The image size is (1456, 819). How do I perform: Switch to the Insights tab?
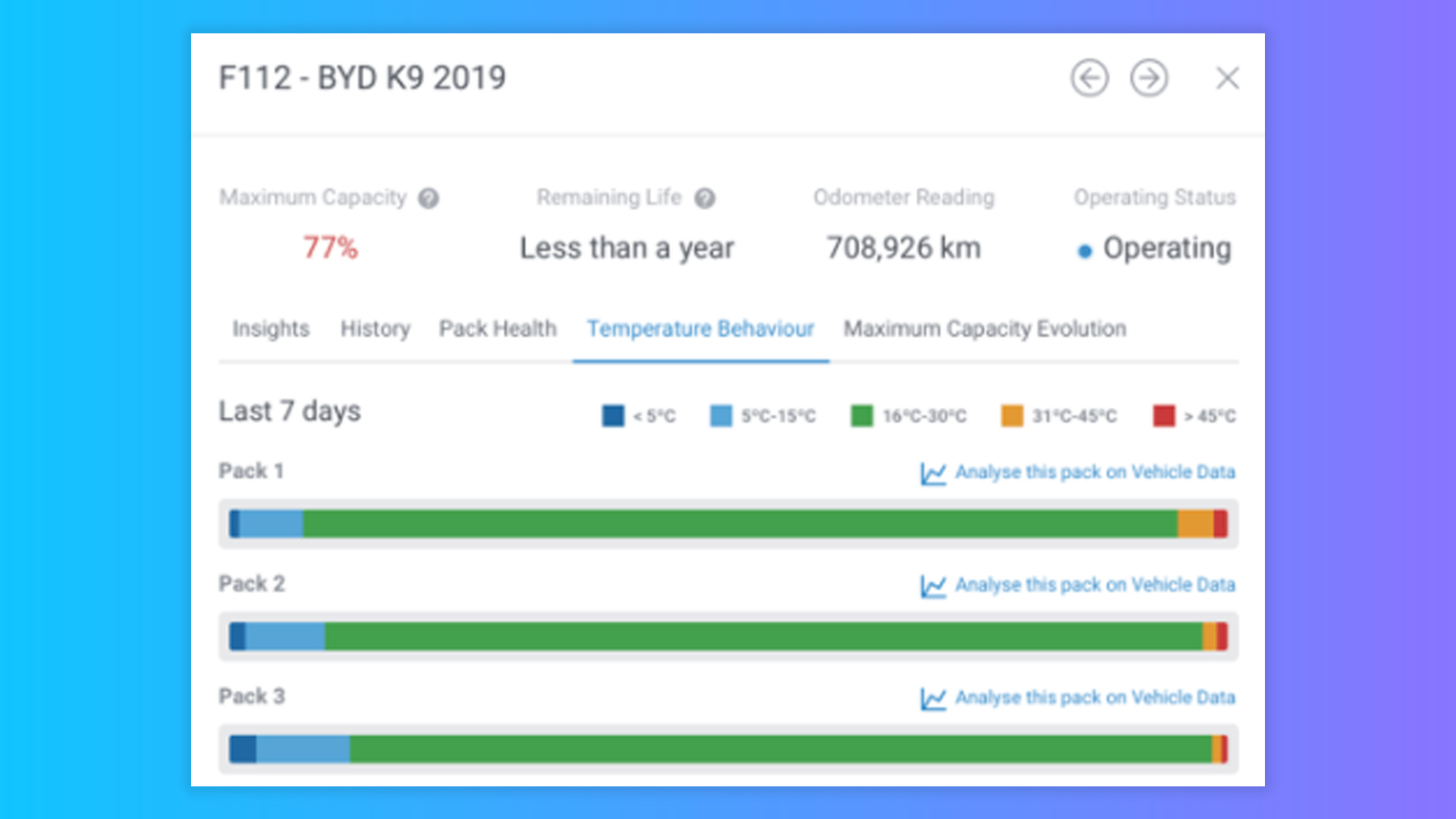coord(271,328)
